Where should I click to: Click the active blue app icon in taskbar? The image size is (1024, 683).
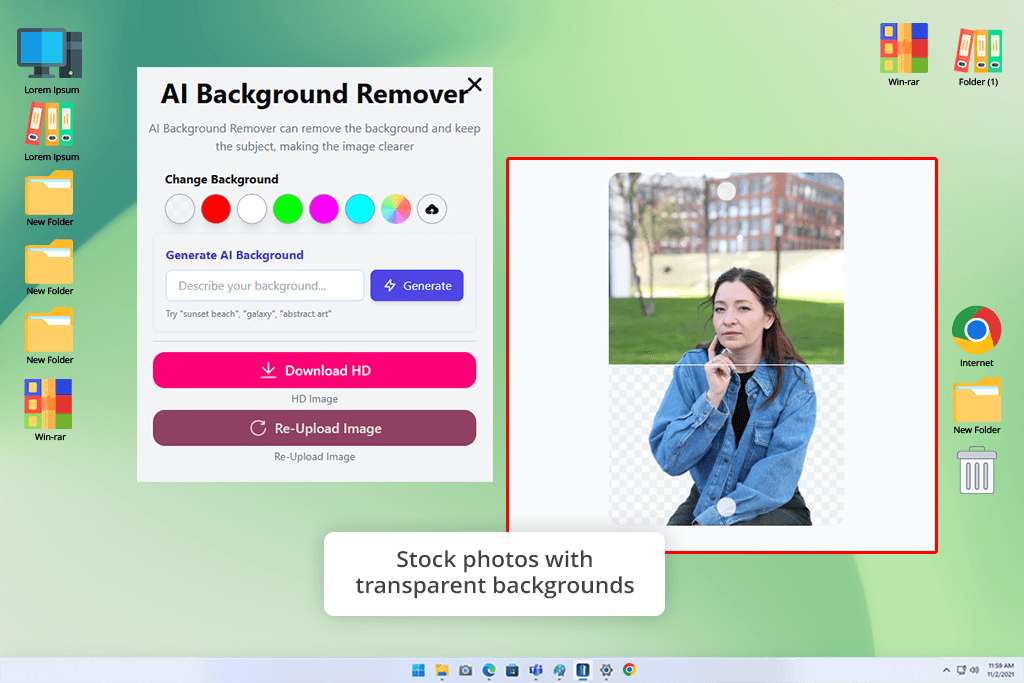583,670
